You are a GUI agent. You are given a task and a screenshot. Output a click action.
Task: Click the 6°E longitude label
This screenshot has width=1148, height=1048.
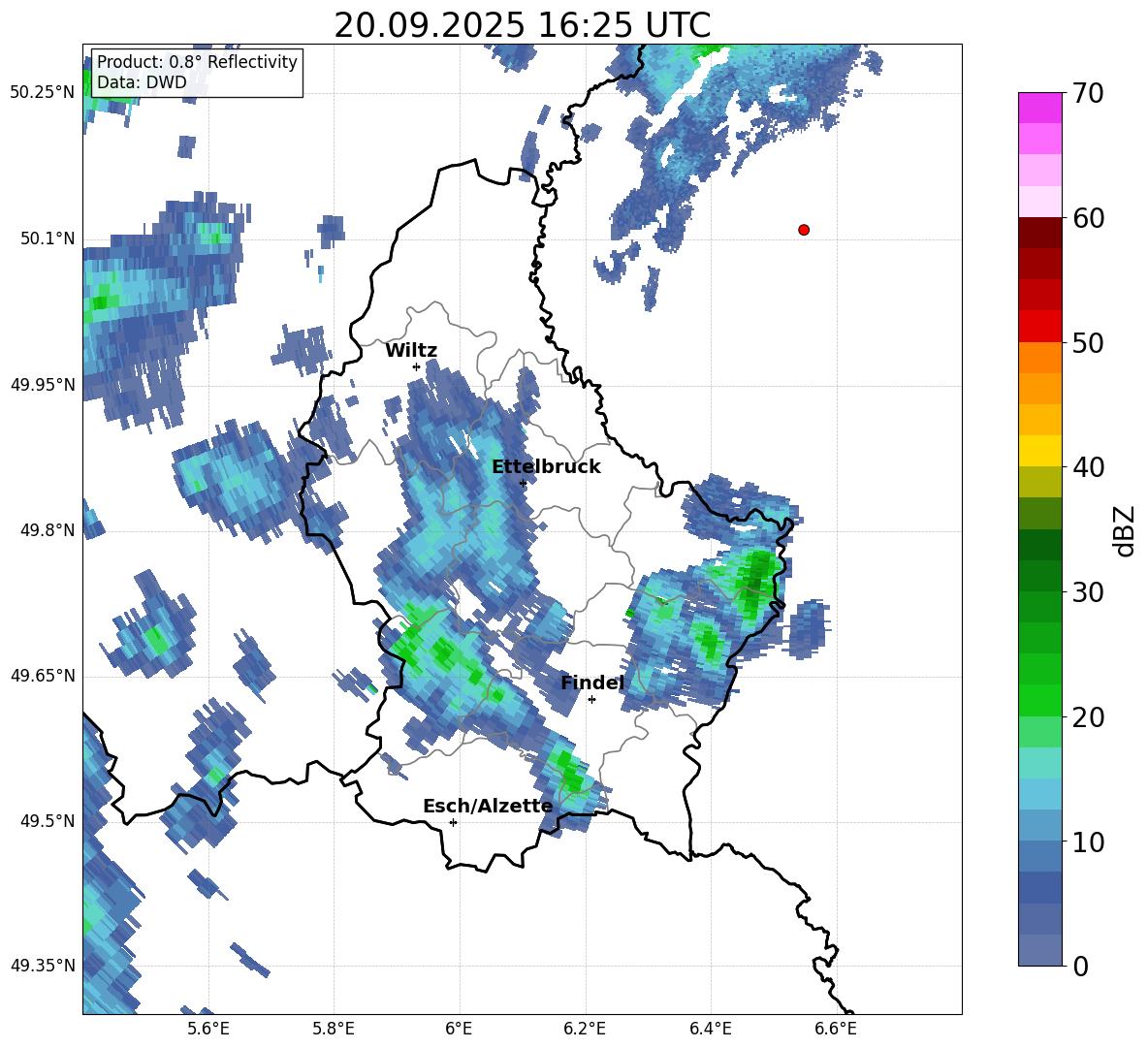click(459, 1029)
